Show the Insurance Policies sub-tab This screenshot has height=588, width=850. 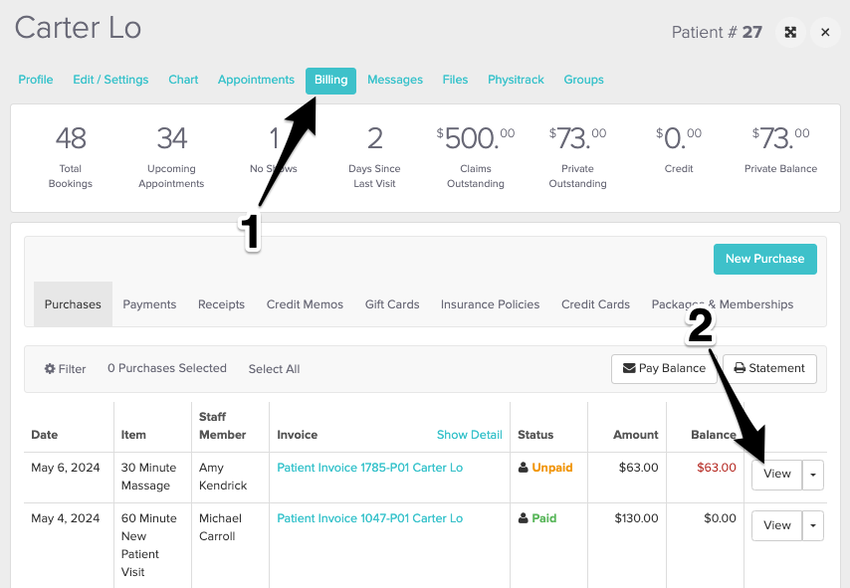click(490, 305)
